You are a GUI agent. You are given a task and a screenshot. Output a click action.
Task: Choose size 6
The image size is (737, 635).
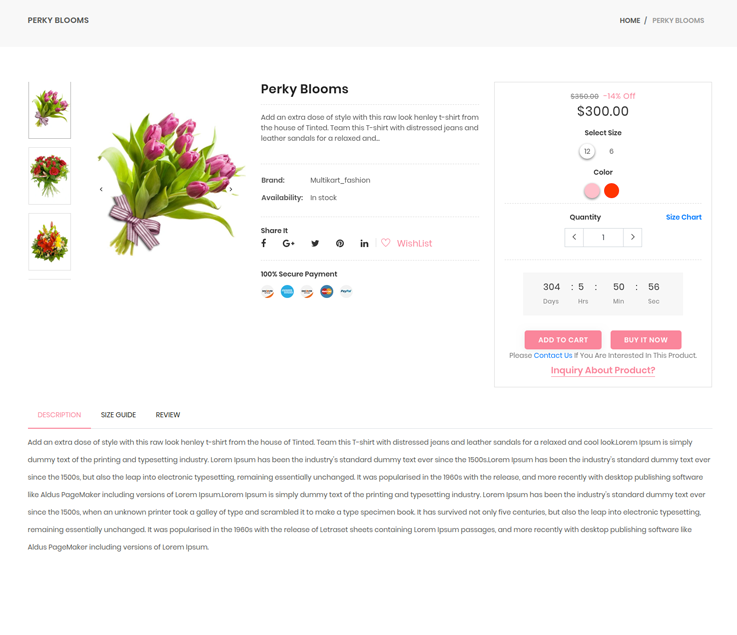pyautogui.click(x=611, y=152)
